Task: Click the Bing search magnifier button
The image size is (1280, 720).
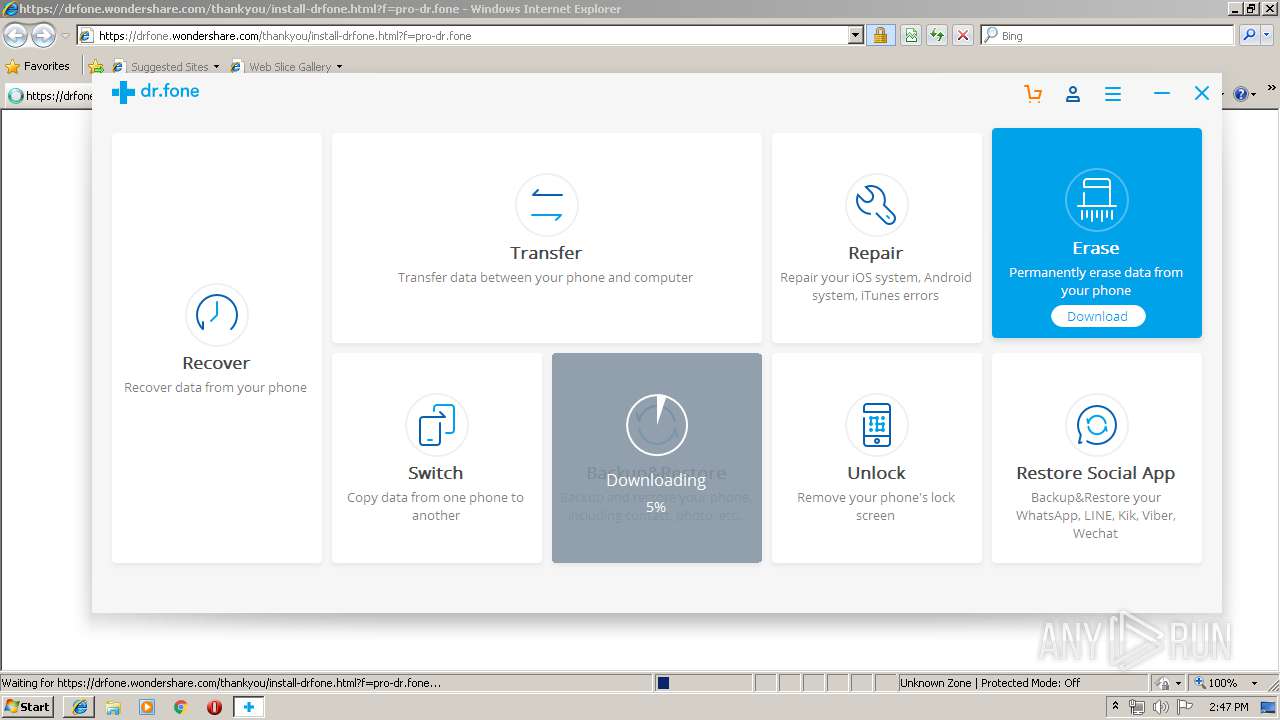Action: pos(1249,35)
